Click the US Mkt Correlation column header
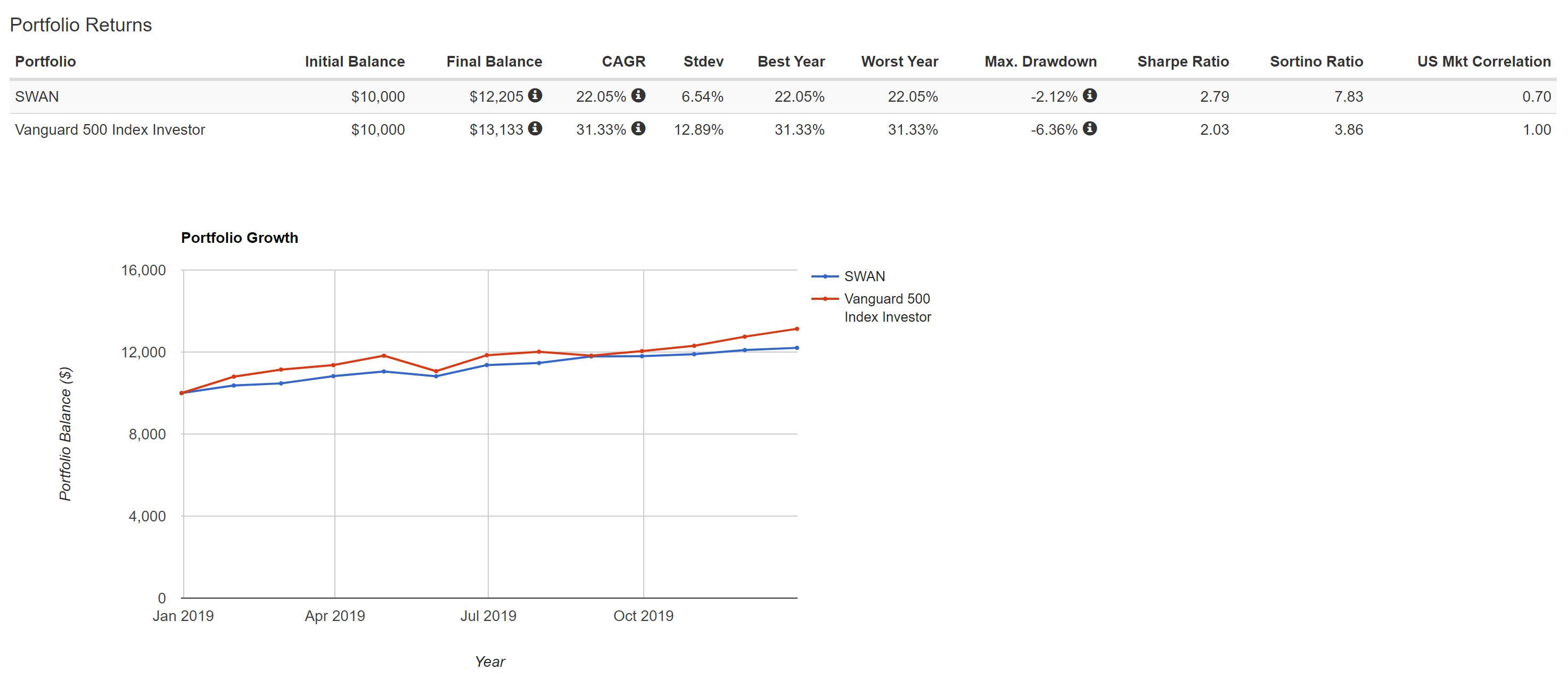The width and height of the screenshot is (1568, 678). point(1483,62)
